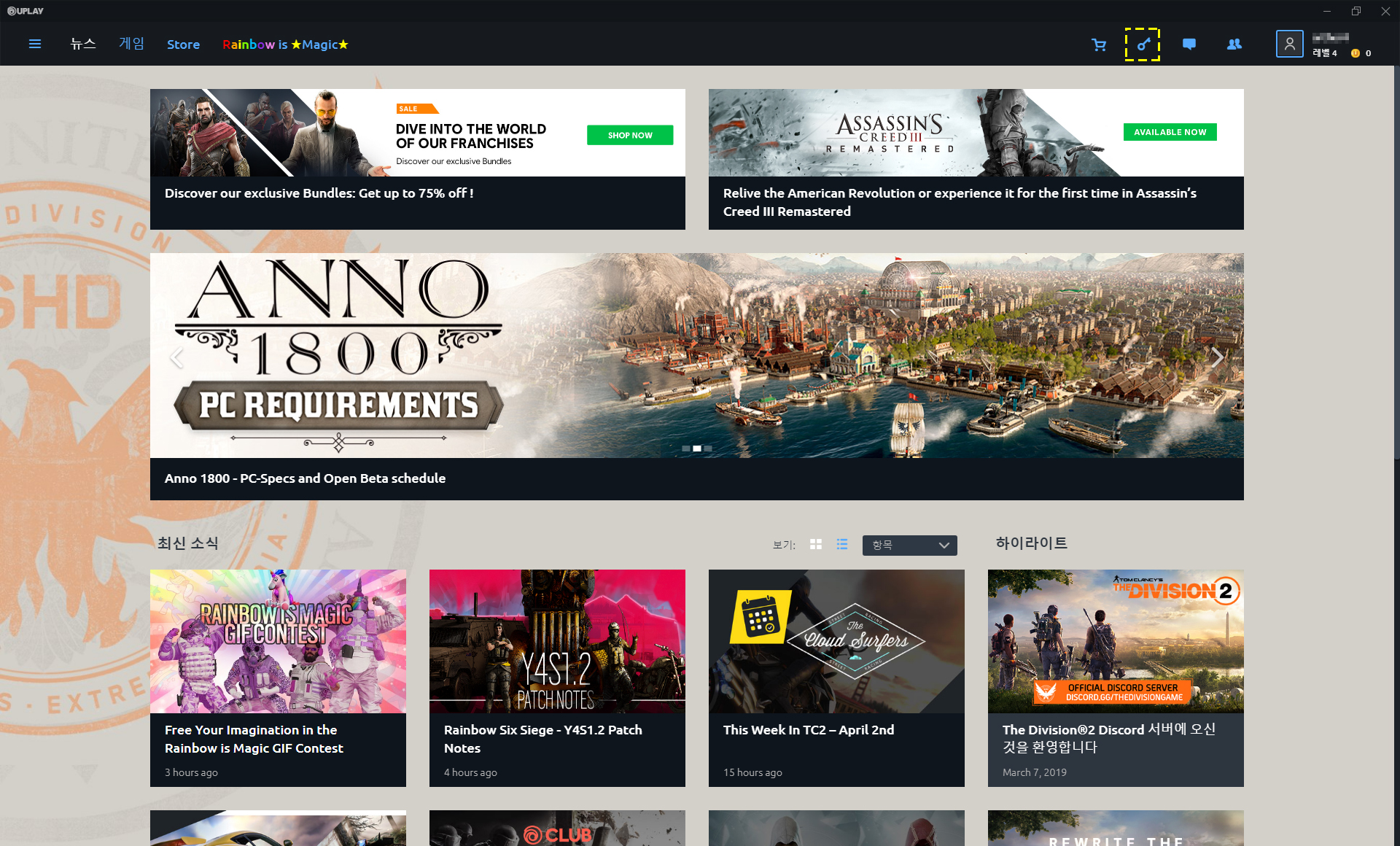Switch to grid view layout

(x=816, y=545)
